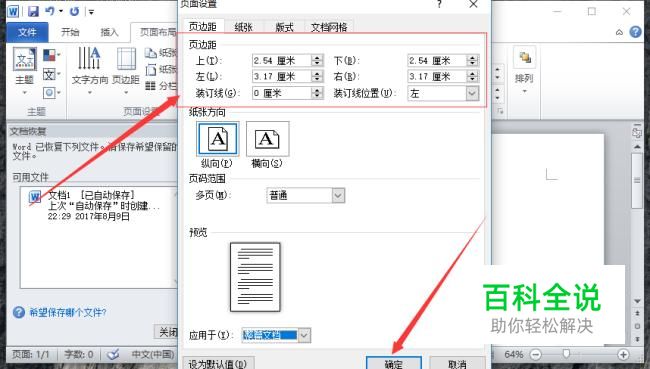Open theme colors icon in ribbon
The image size is (650, 369).
click(x=51, y=55)
